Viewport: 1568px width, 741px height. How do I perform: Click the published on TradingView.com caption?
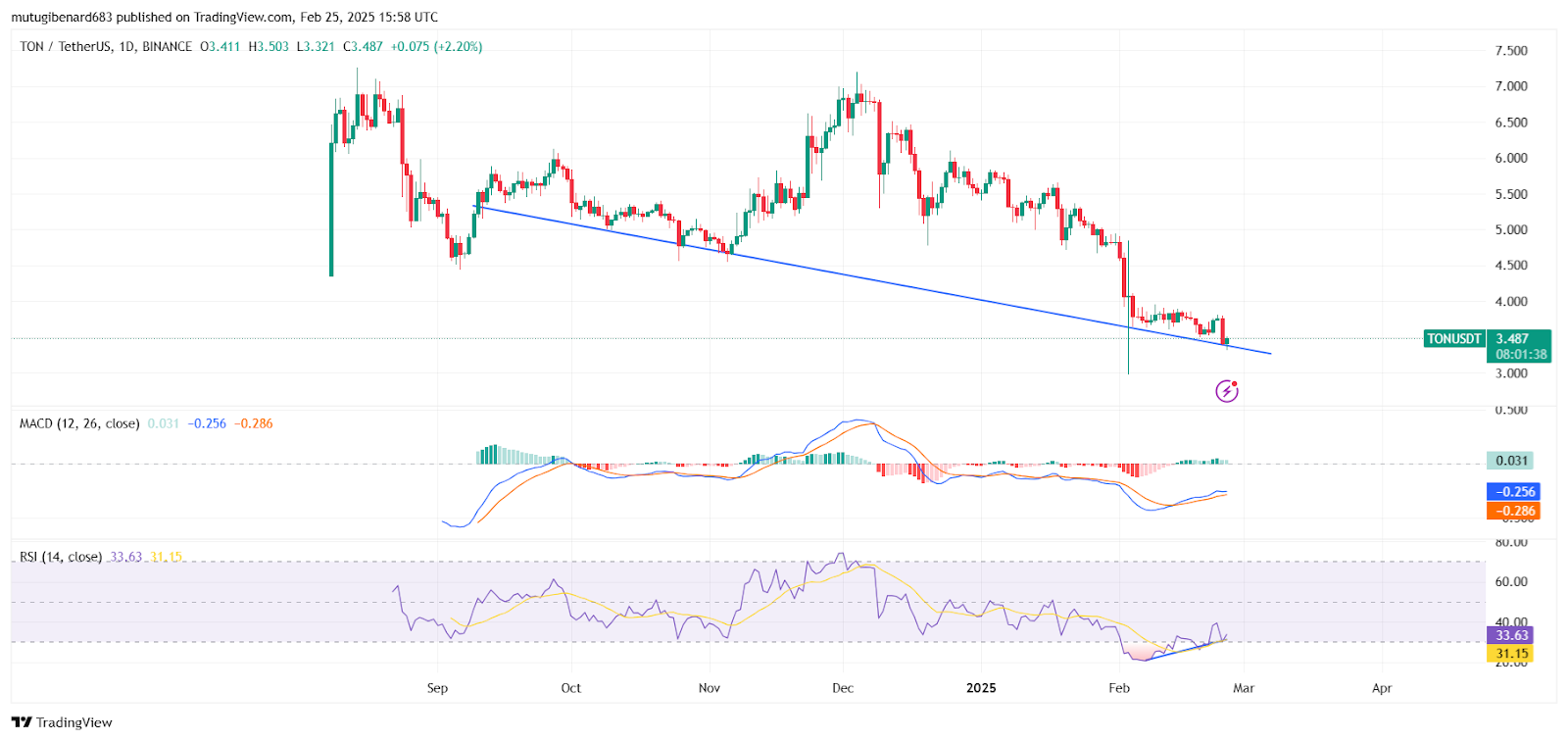[x=224, y=17]
